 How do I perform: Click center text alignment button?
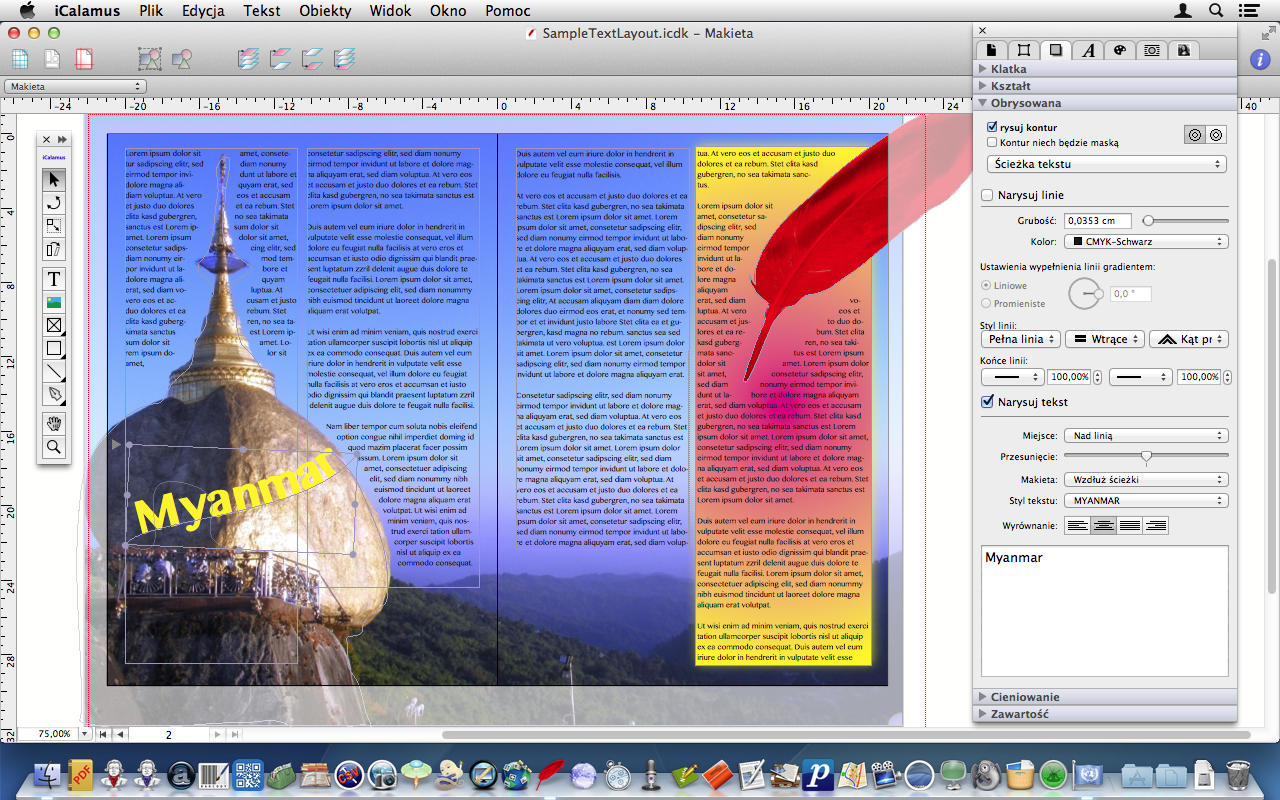point(1103,526)
